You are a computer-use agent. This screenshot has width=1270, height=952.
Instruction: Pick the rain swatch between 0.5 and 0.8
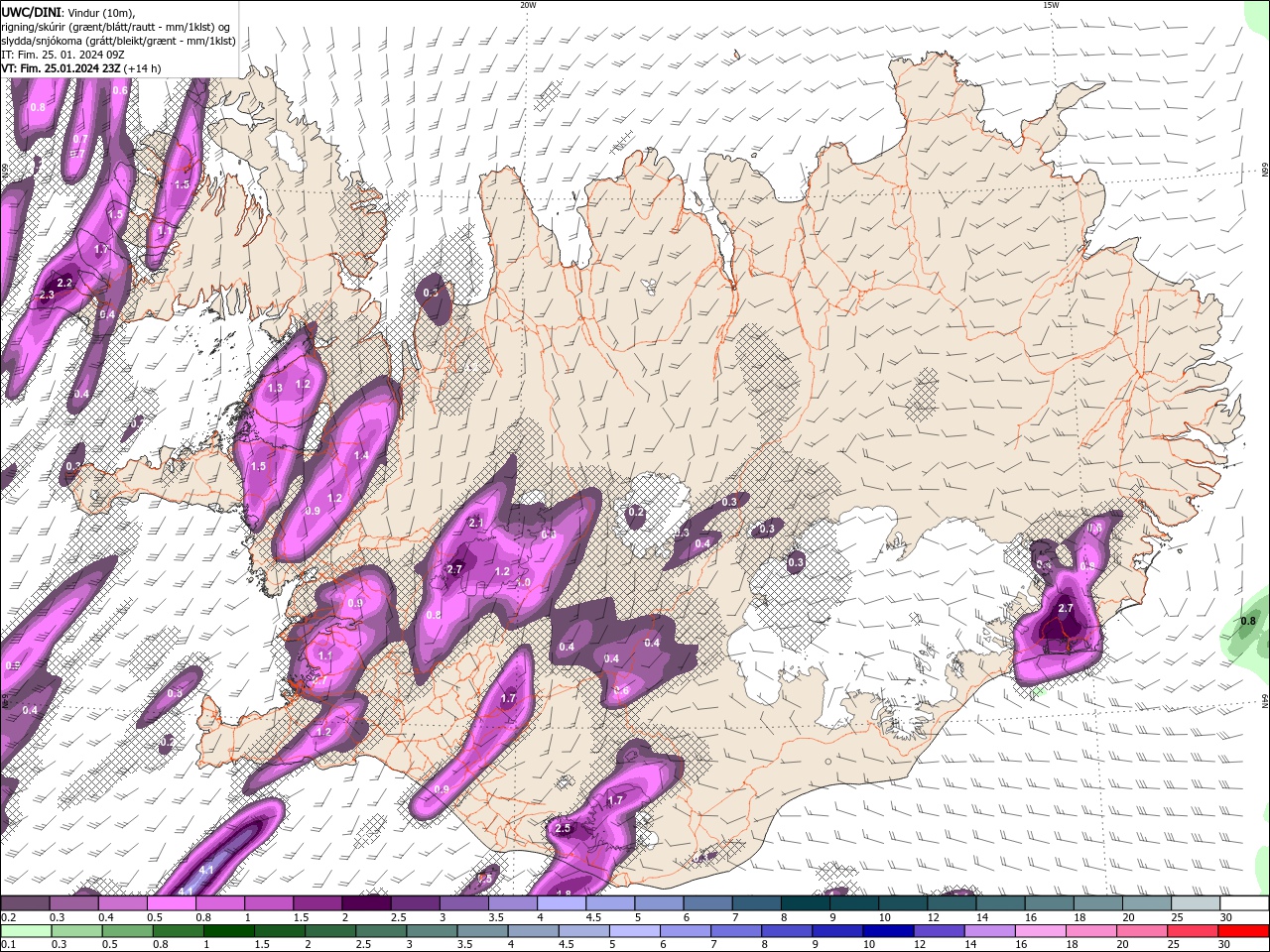[128, 931]
